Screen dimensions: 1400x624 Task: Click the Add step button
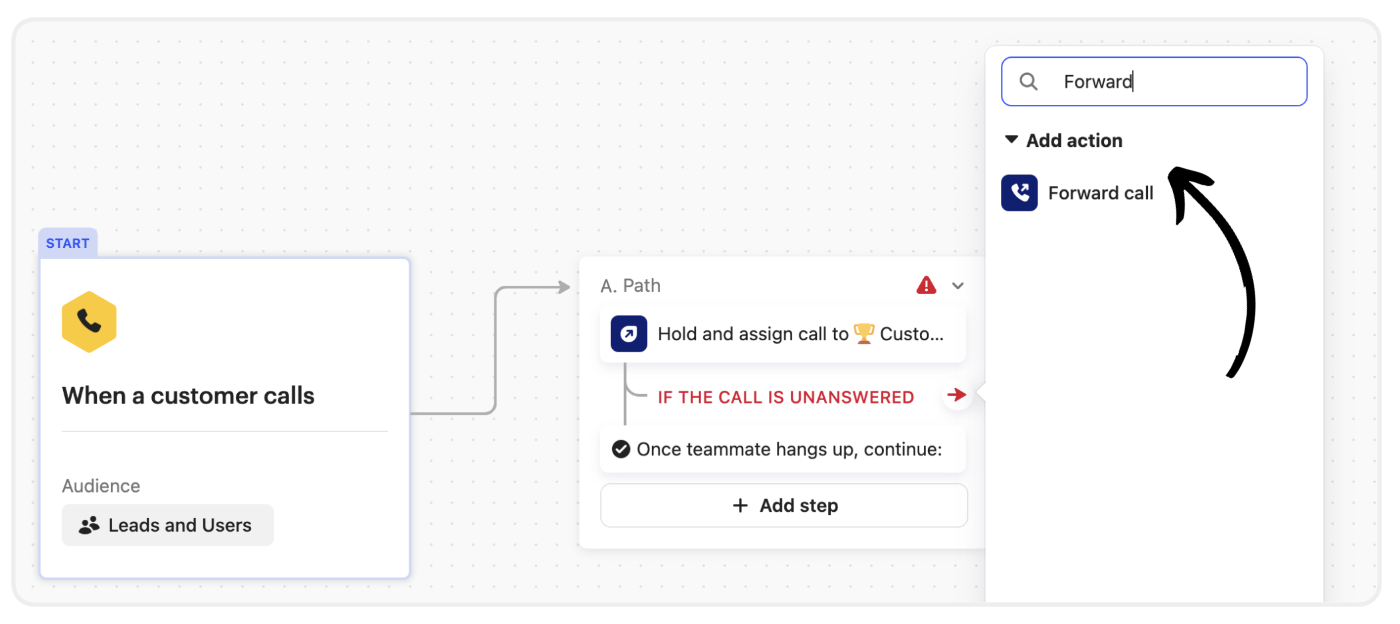784,506
